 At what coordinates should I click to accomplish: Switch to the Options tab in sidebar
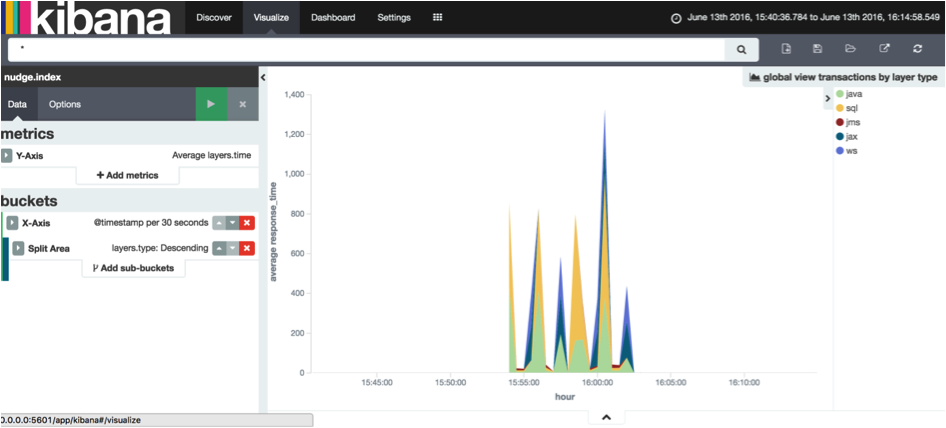(65, 104)
